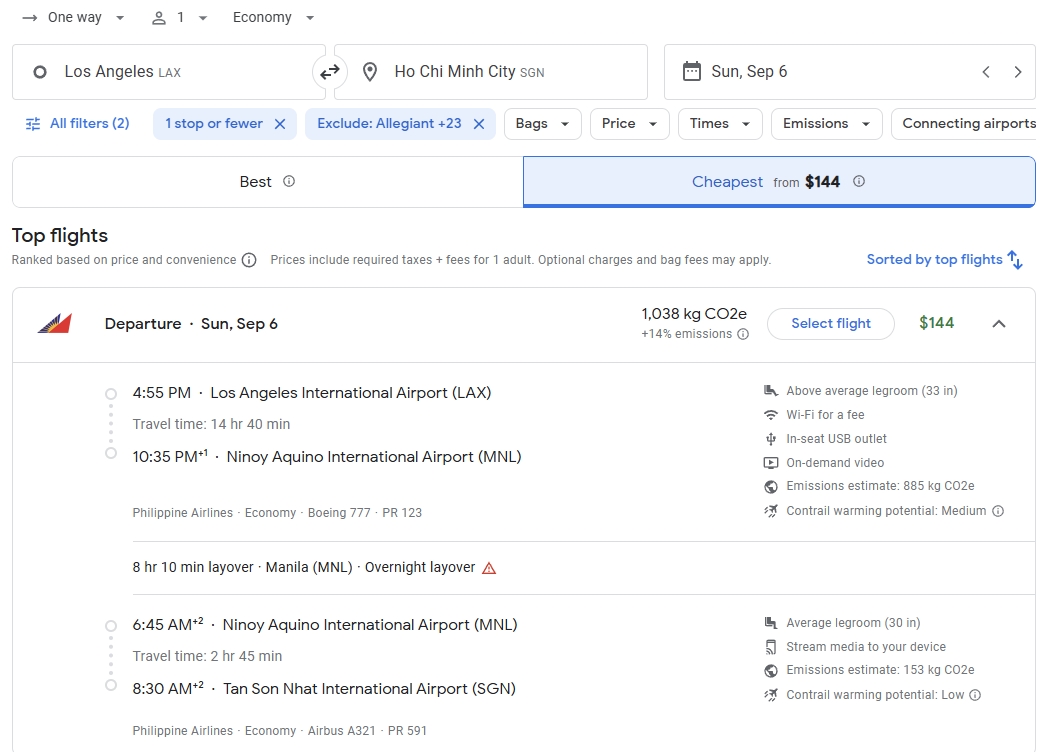Open the Connecting airports filter
The image size is (1044, 752).
pos(964,124)
